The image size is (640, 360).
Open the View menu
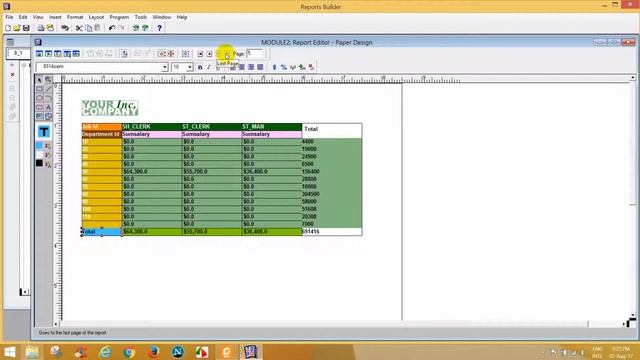[x=38, y=17]
